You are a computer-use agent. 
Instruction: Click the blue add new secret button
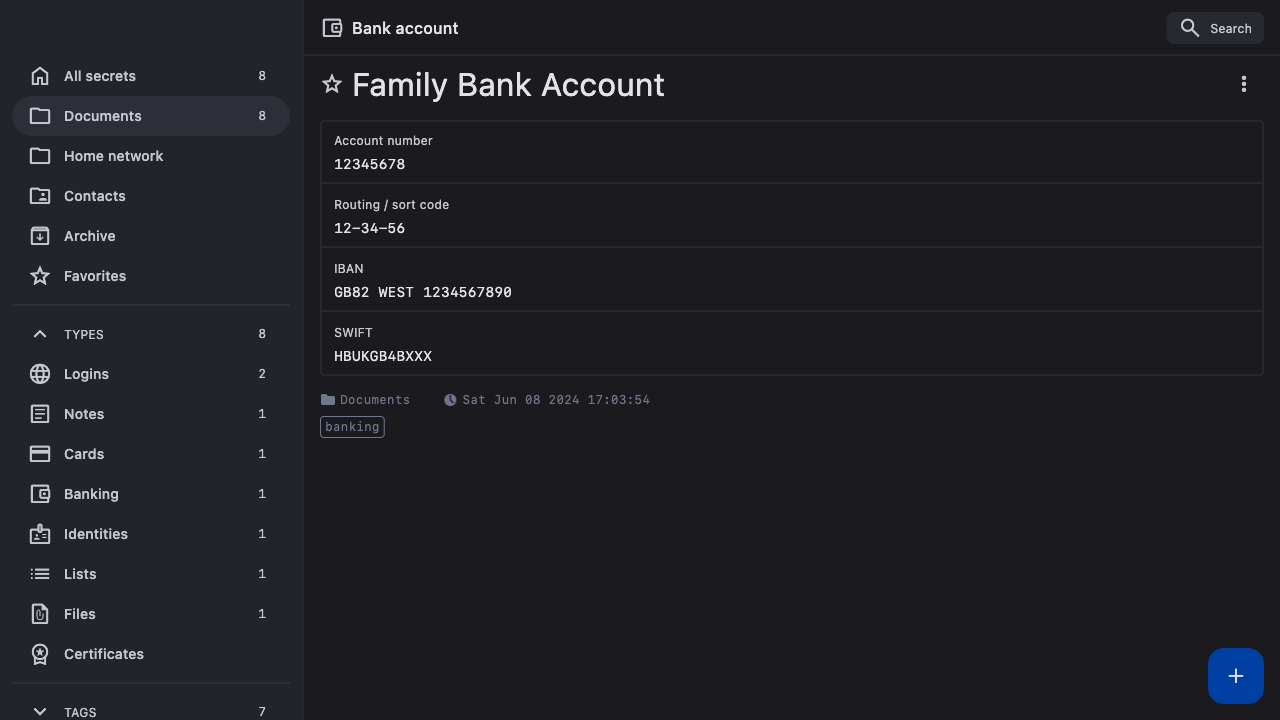click(1235, 676)
